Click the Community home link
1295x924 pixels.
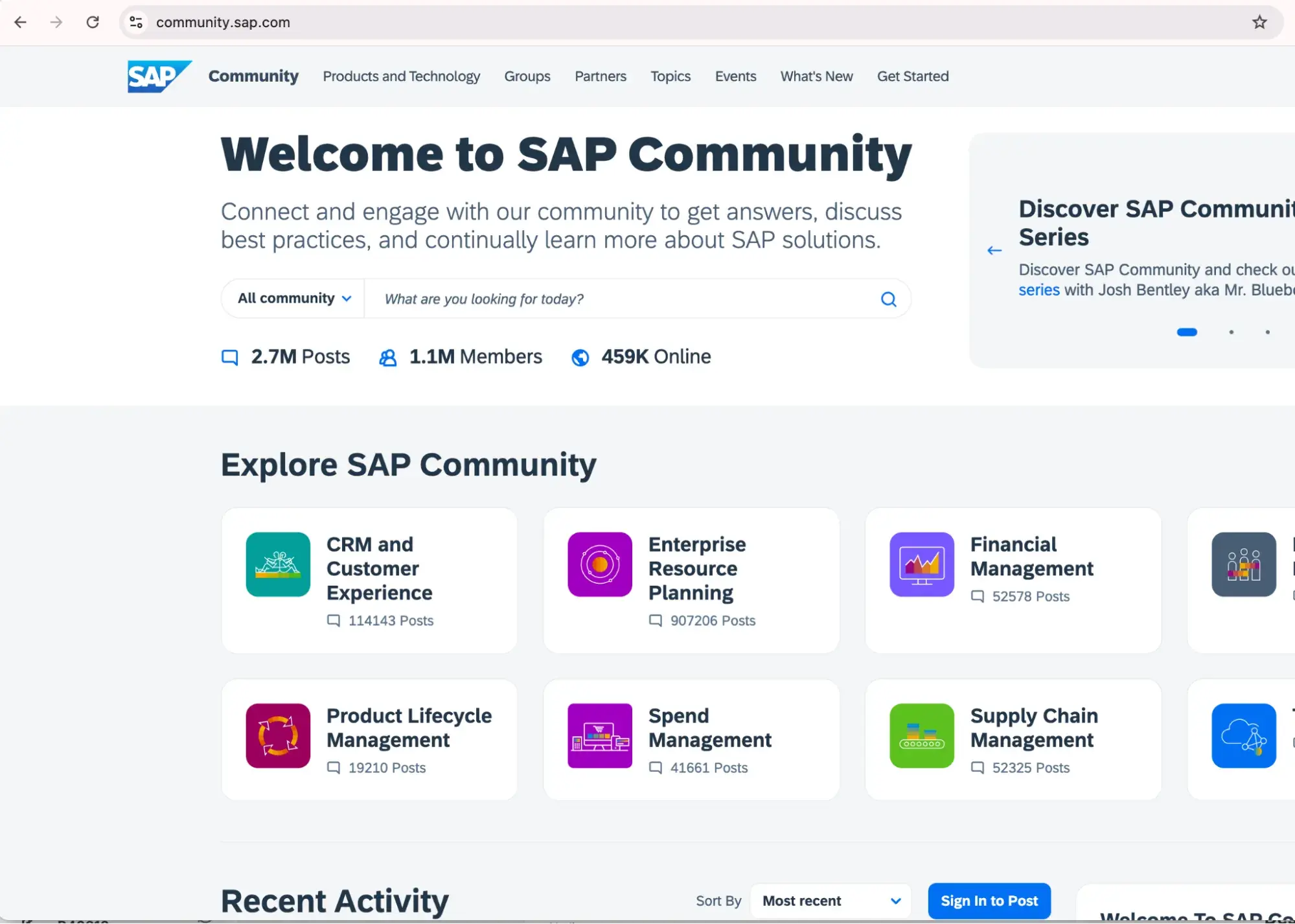click(x=253, y=76)
